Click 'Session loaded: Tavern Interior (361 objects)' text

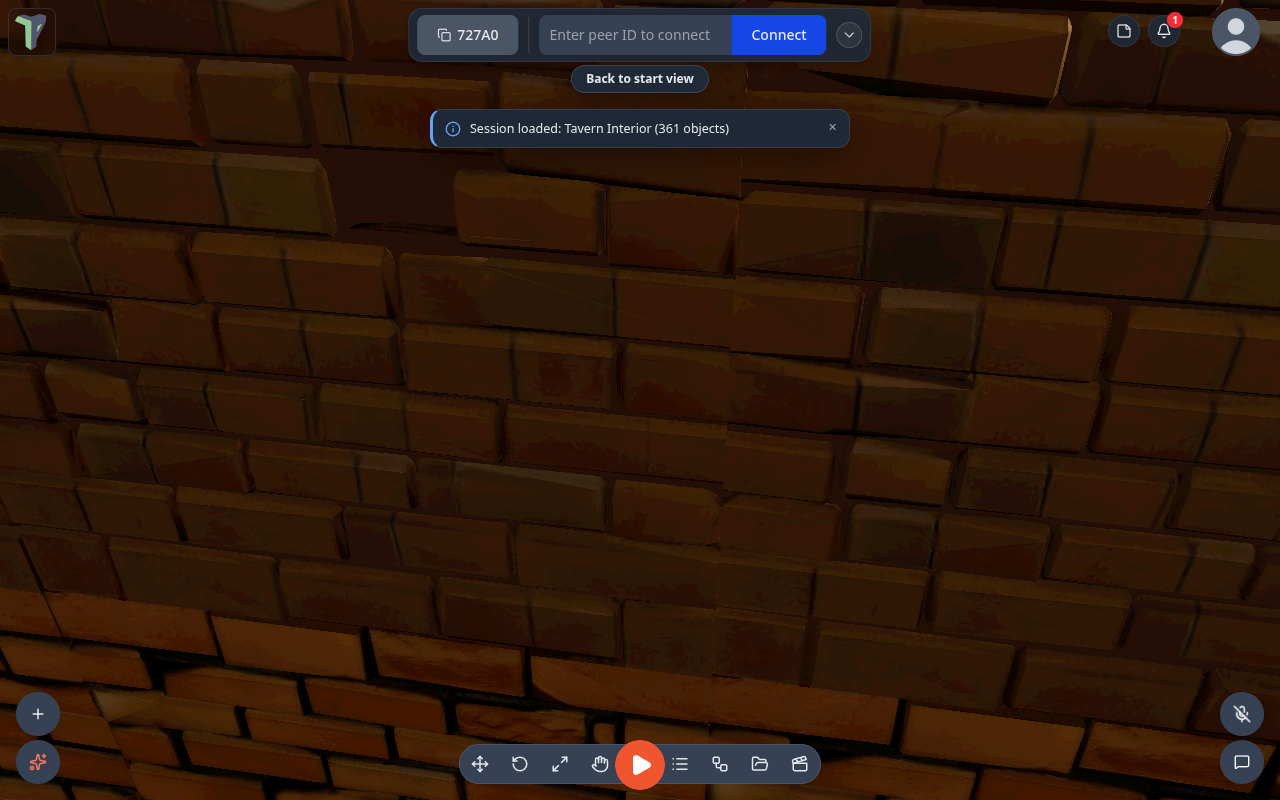tap(599, 129)
